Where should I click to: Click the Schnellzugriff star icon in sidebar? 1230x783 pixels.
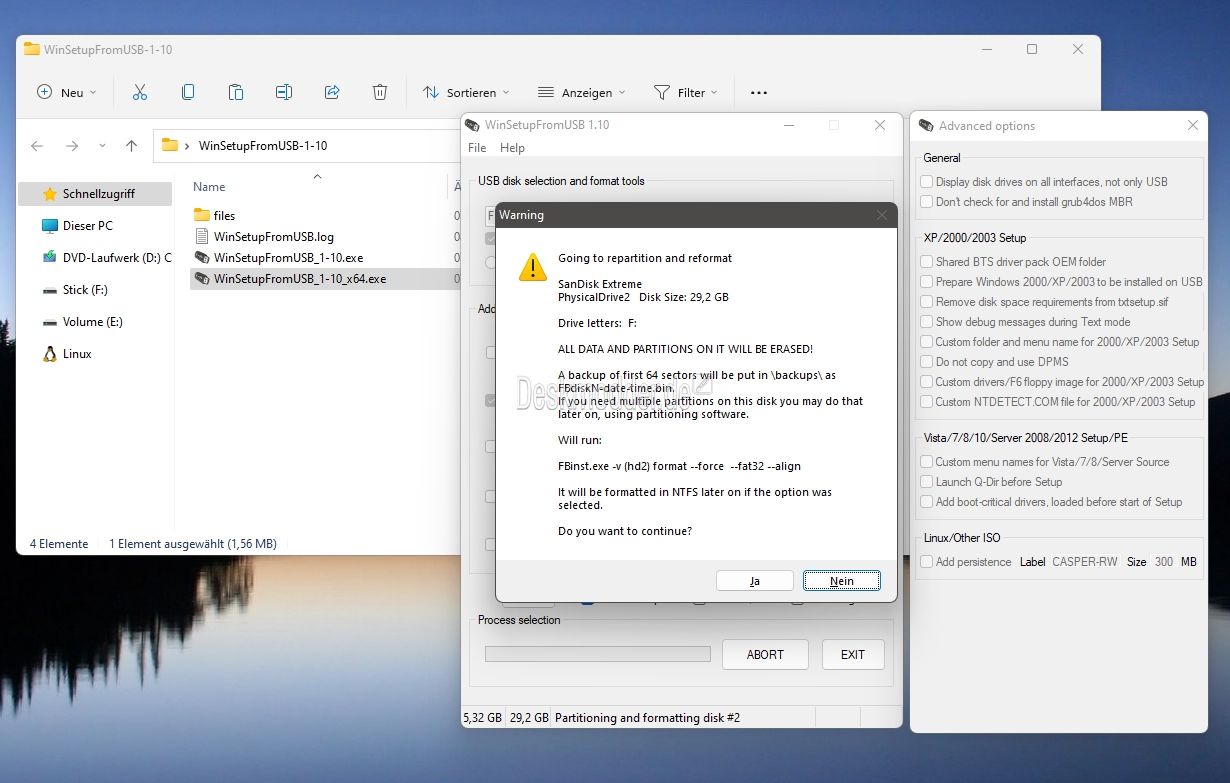49,194
